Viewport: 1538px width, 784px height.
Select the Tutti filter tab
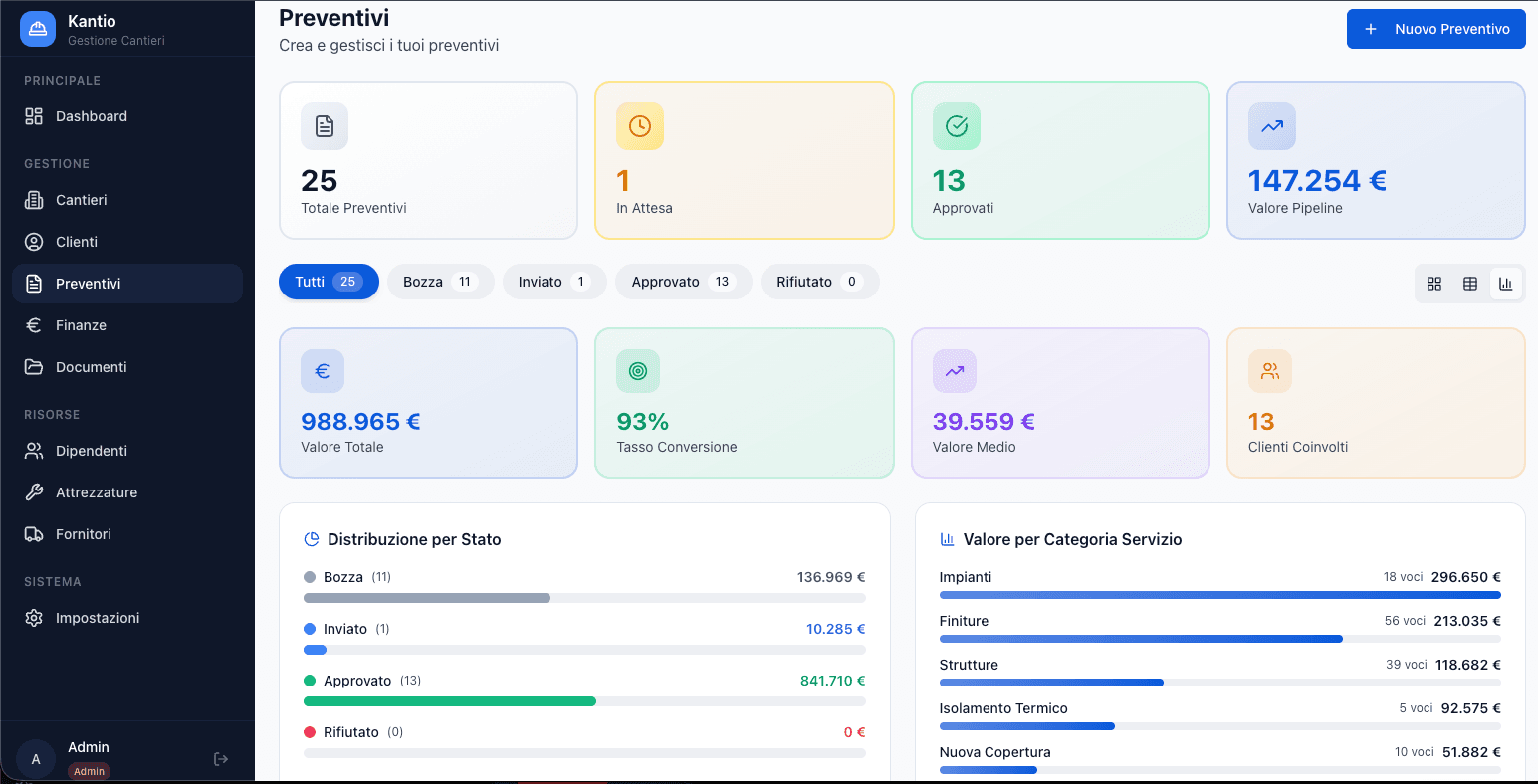click(x=329, y=282)
